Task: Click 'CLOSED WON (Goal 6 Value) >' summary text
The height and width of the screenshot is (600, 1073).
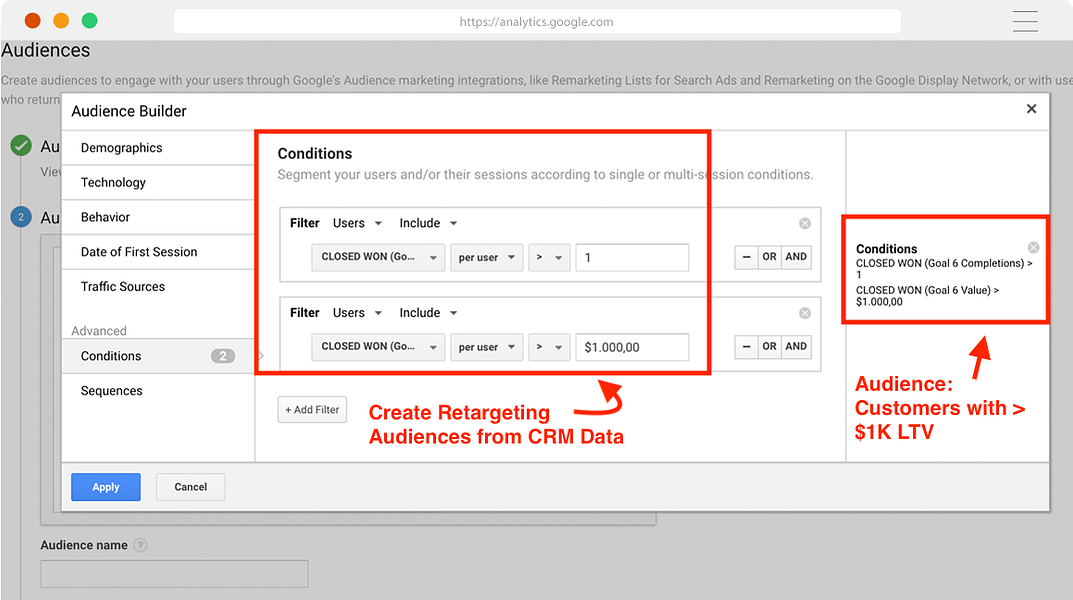Action: coord(927,290)
